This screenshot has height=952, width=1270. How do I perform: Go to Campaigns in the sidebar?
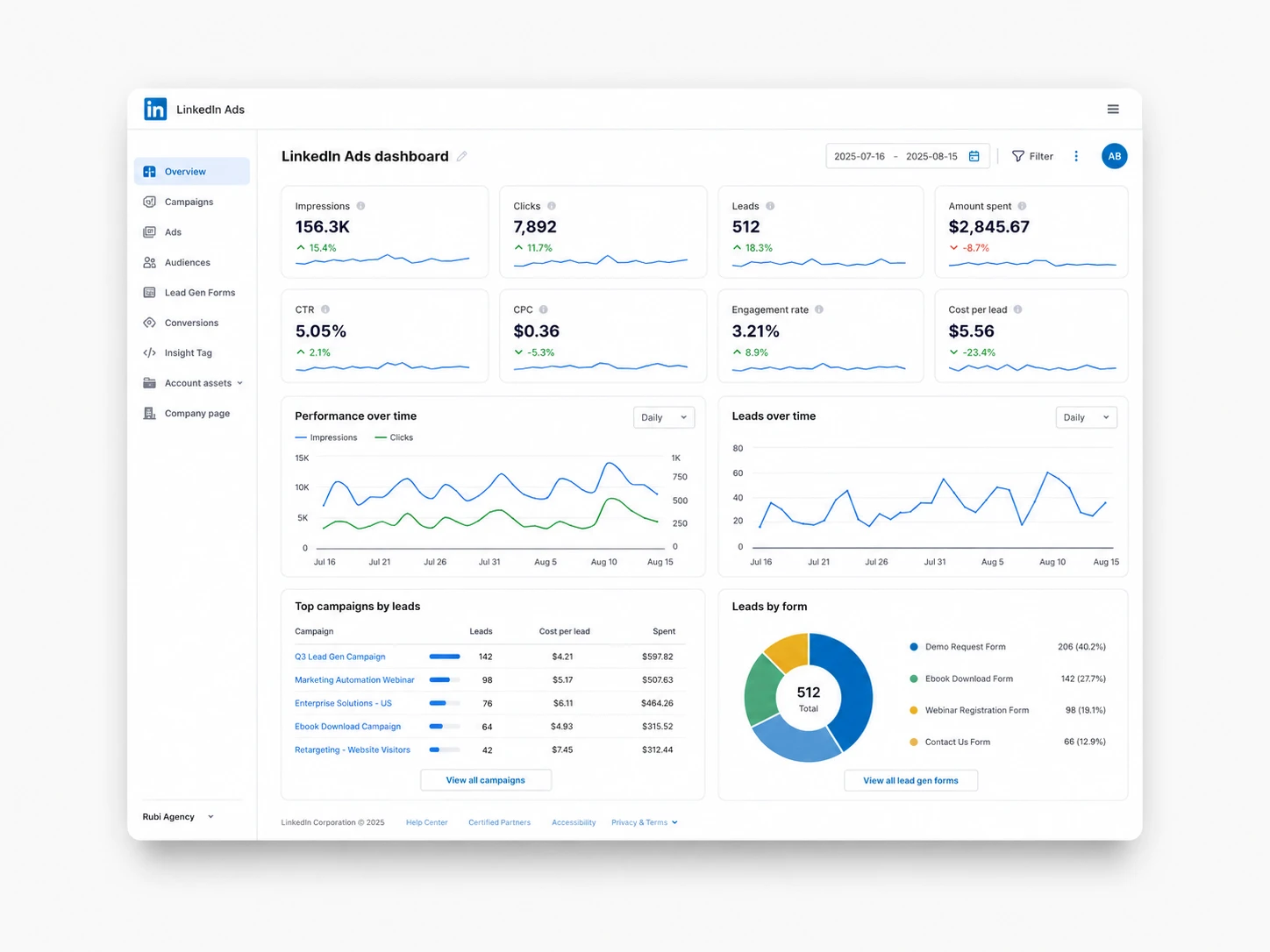coord(189,202)
